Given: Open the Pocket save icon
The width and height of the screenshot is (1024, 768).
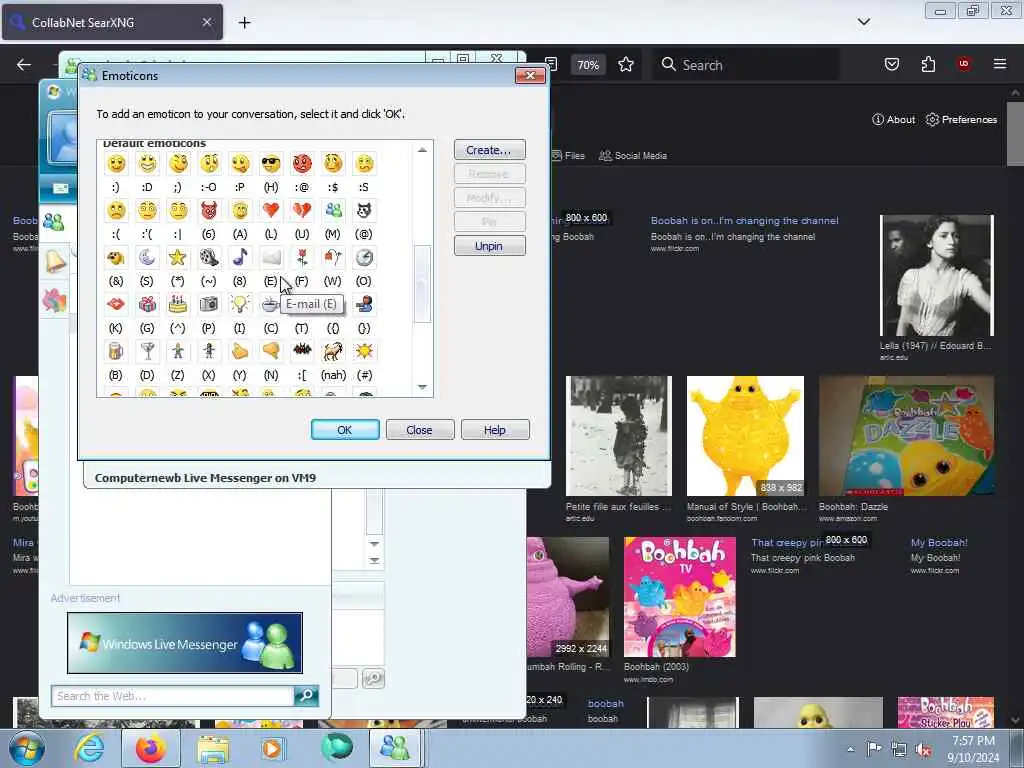Looking at the screenshot, I should point(892,64).
